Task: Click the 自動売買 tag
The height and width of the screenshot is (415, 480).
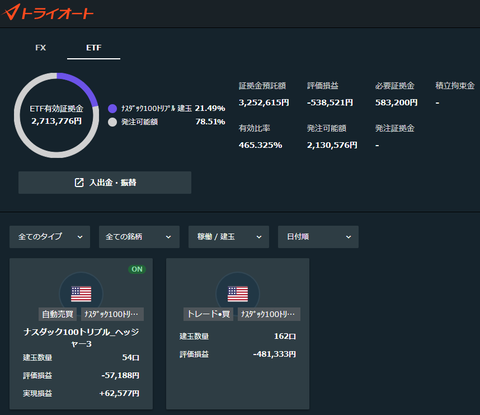Action: pyautogui.click(x=58, y=314)
